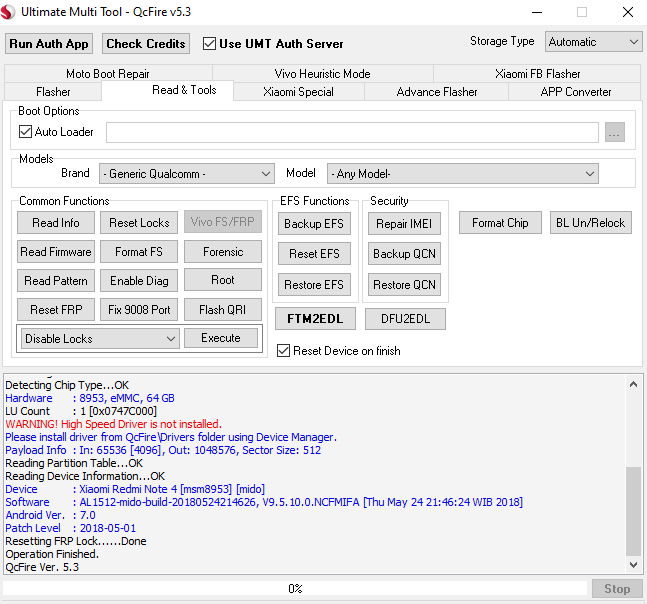Click the Fix 9008 Port button
Viewport: 647px width, 604px height.
tap(139, 309)
